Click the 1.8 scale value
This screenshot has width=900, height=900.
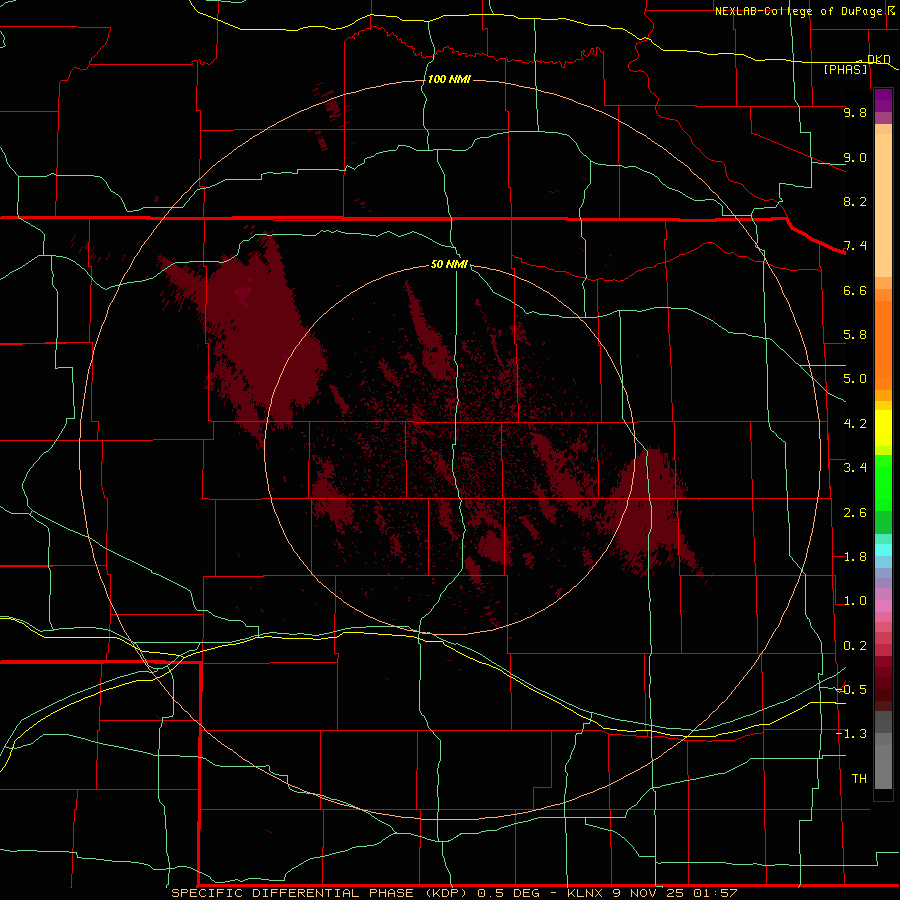[855, 557]
